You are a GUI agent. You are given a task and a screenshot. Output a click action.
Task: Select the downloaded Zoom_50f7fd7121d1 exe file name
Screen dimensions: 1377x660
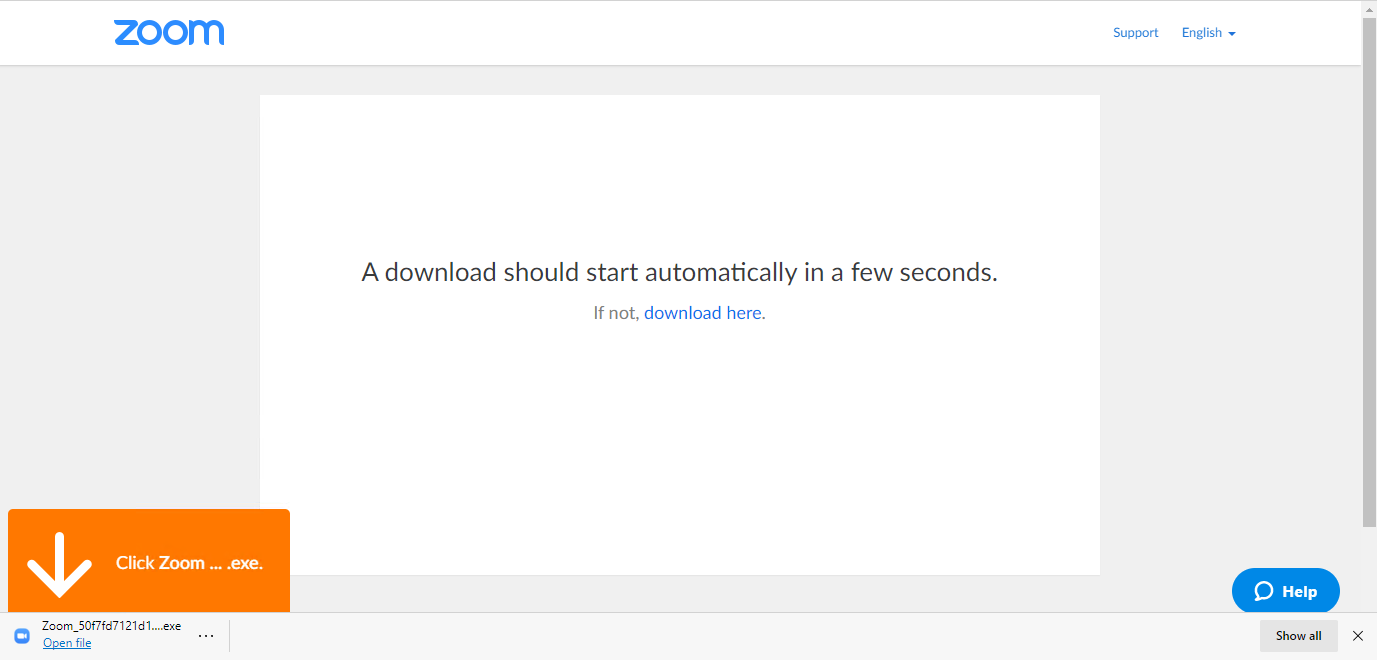click(111, 626)
